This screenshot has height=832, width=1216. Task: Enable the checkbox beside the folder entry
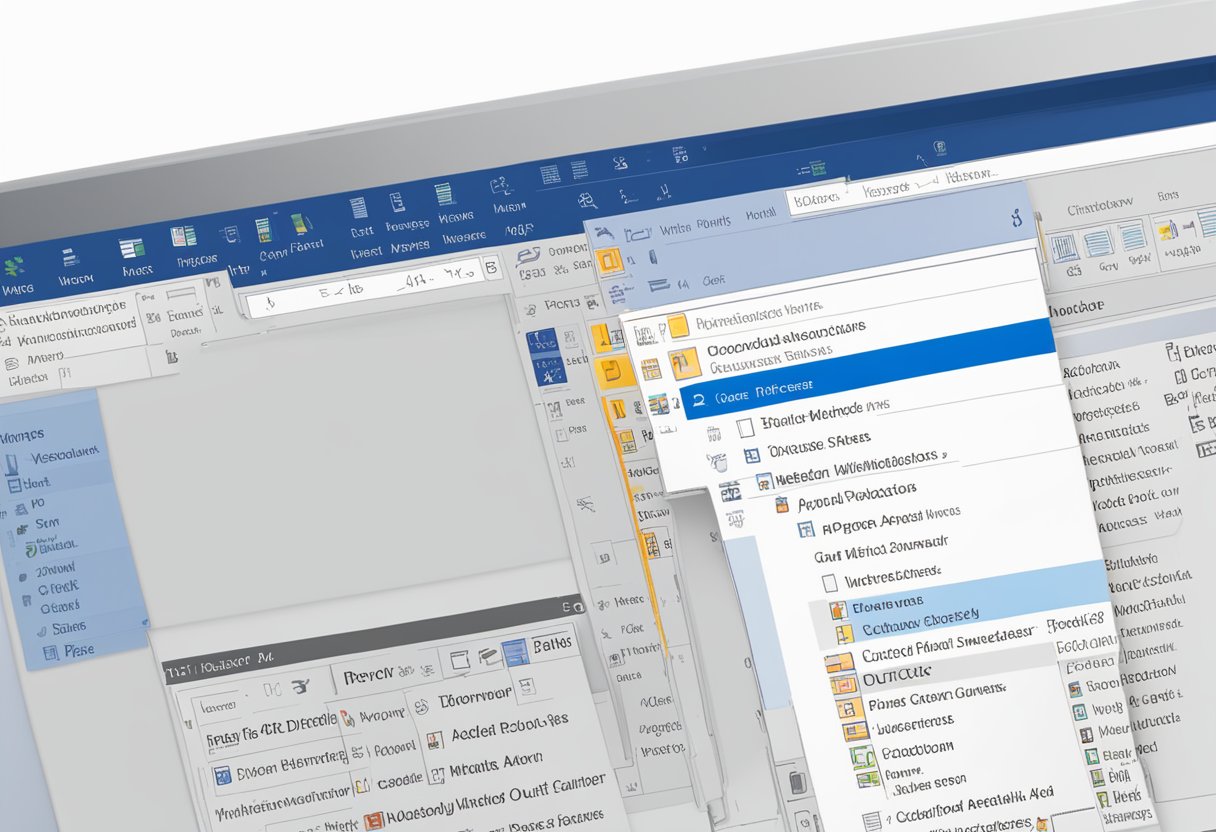coord(746,427)
